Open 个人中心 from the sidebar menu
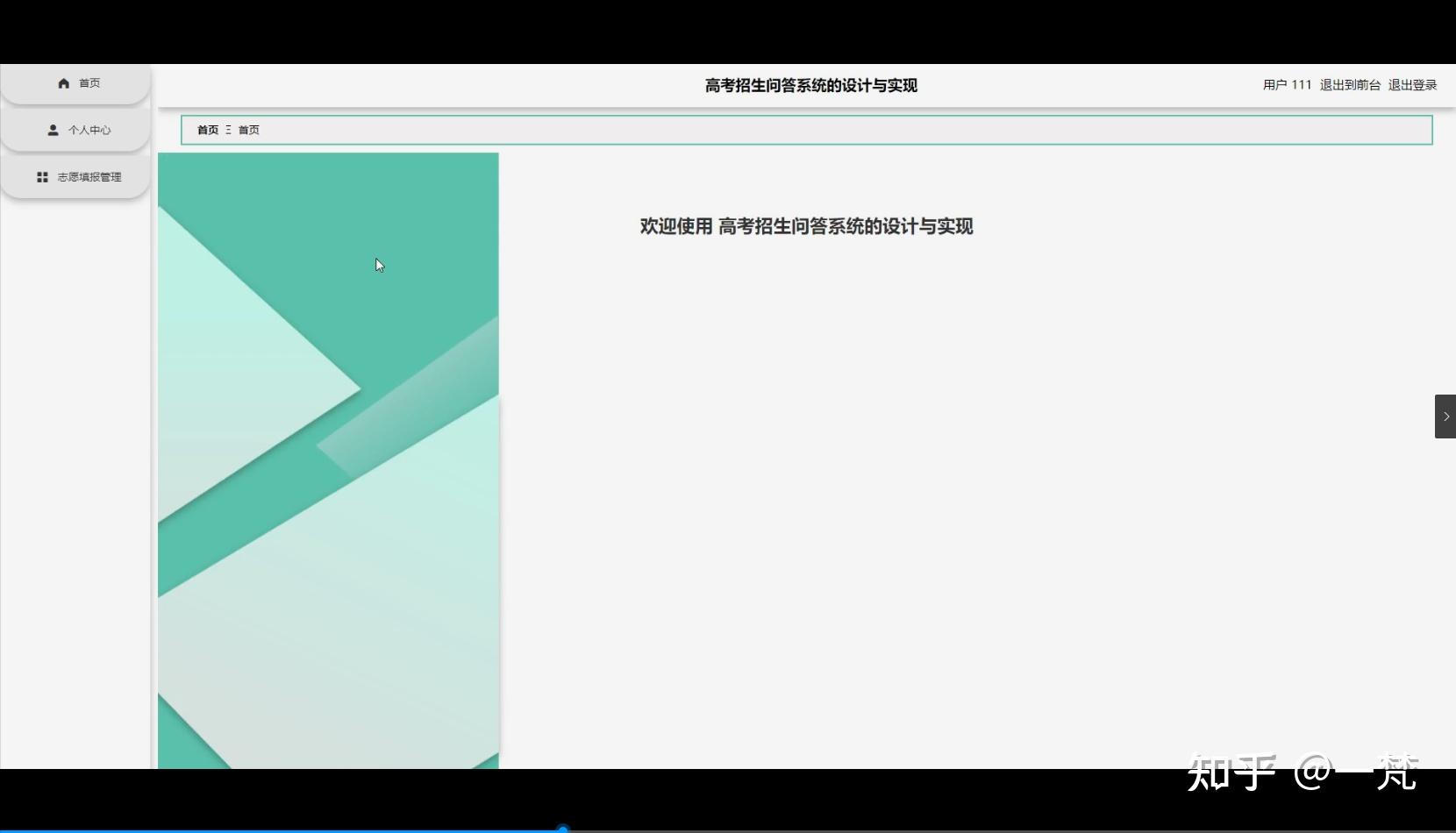1456x833 pixels. (89, 129)
